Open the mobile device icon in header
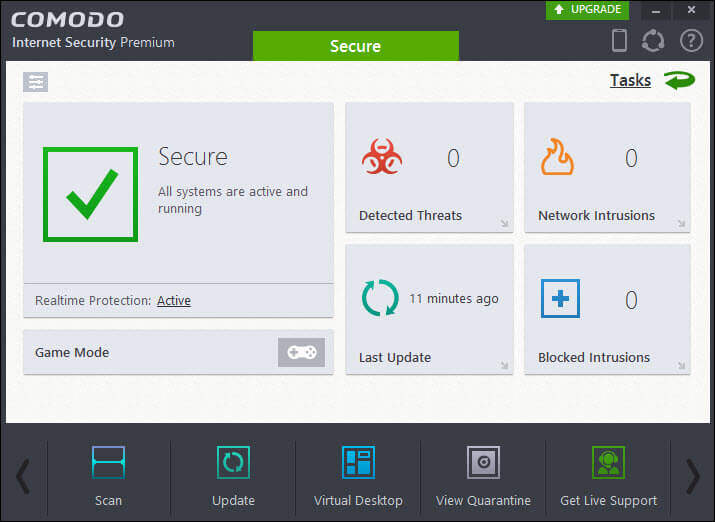715x522 pixels. [619, 40]
